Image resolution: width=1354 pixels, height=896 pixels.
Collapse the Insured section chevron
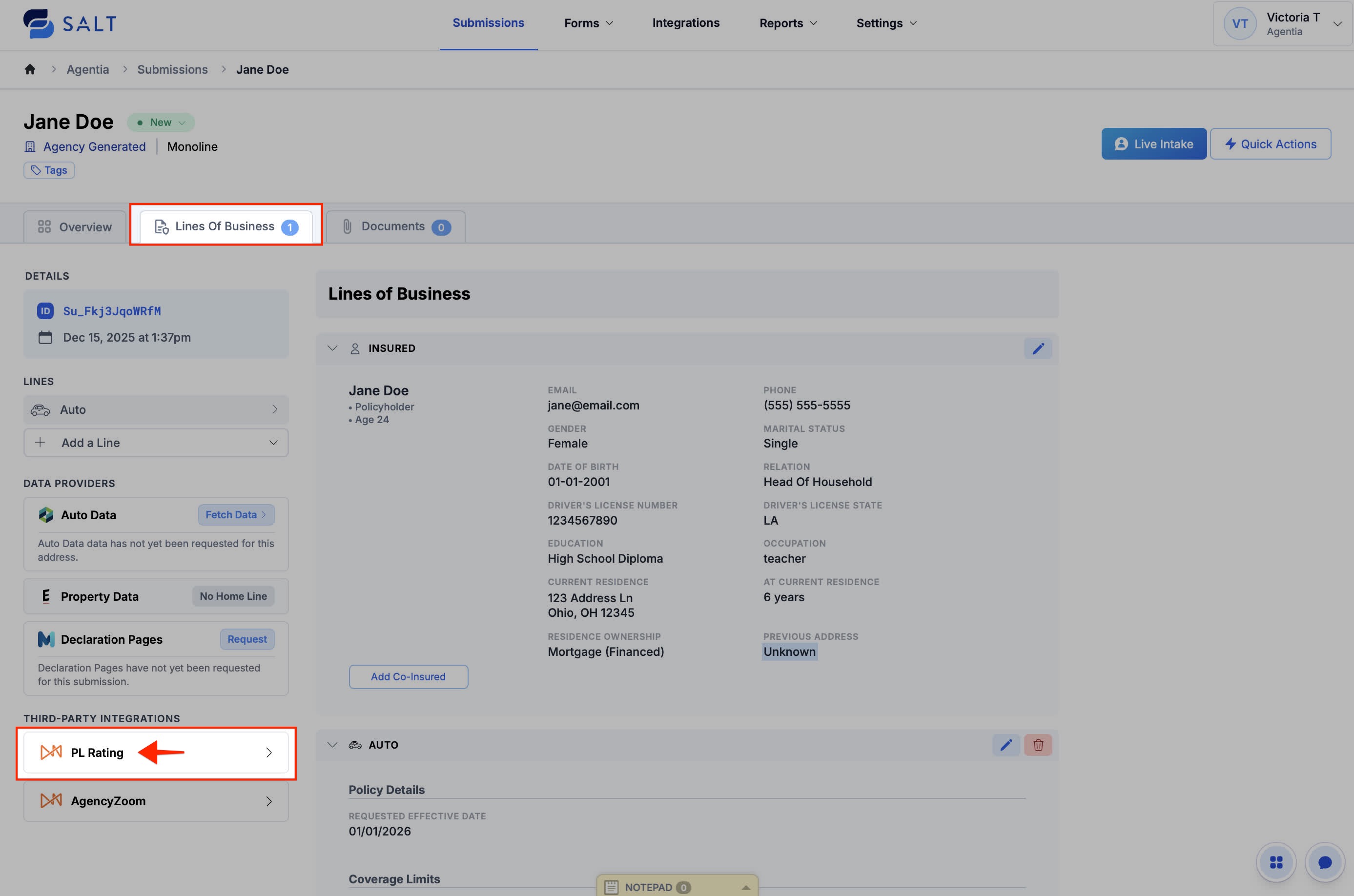pyautogui.click(x=332, y=348)
